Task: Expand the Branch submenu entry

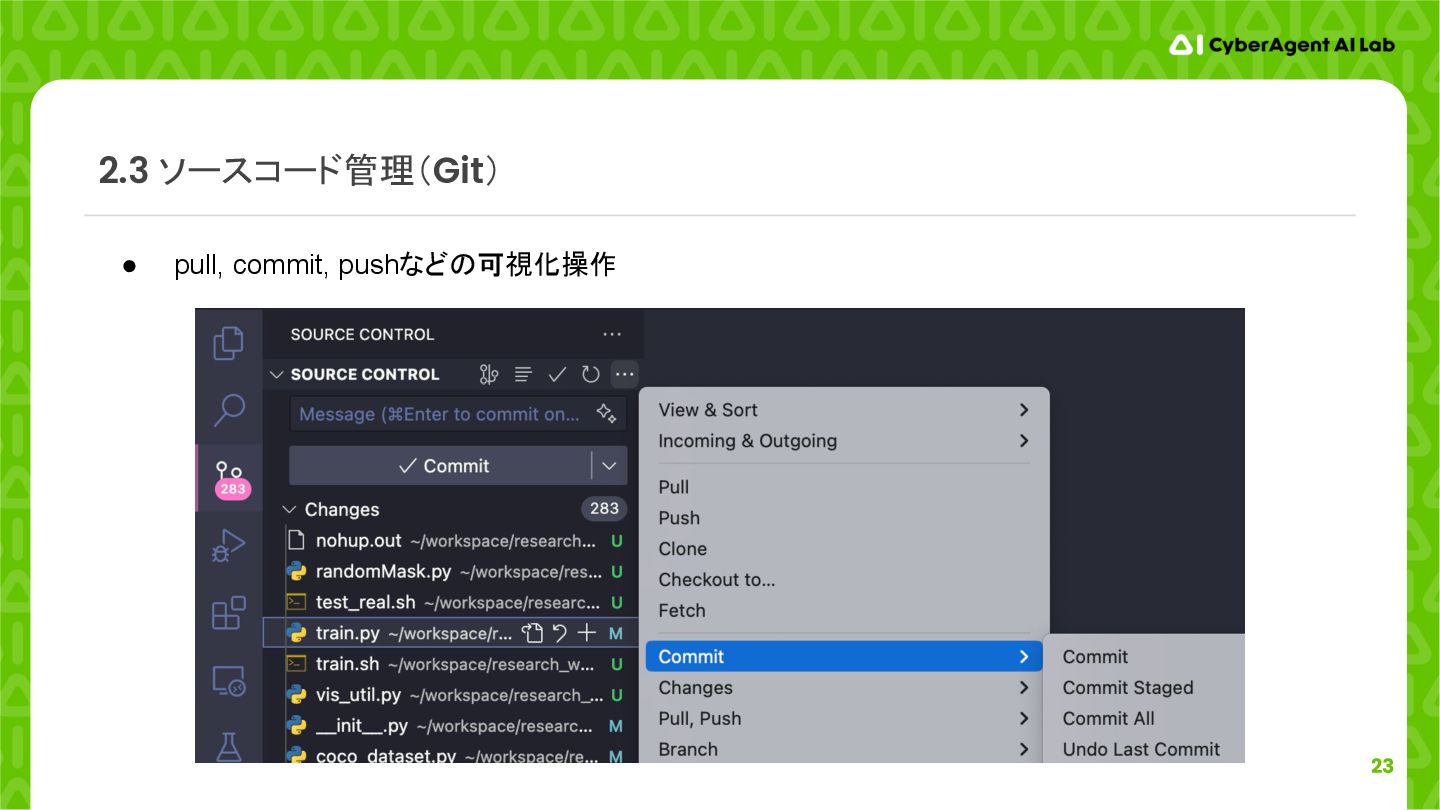Action: click(843, 750)
